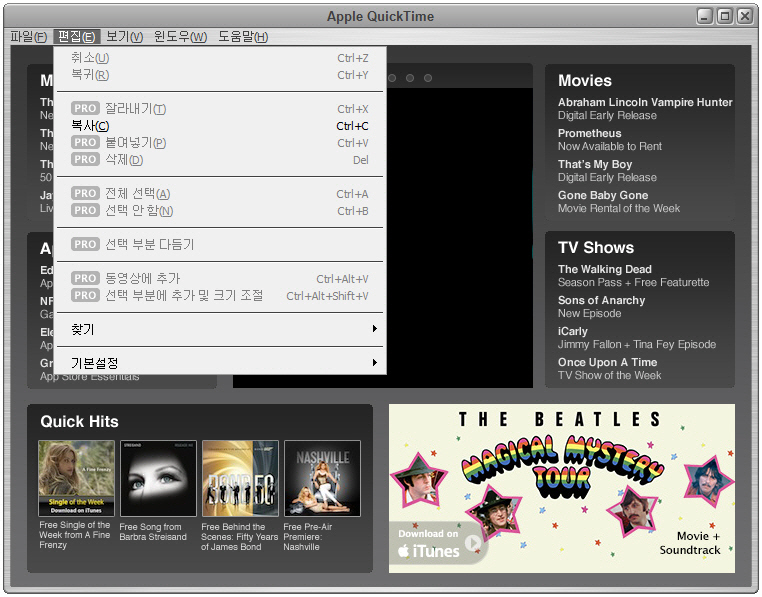The image size is (762, 597).
Task: Select the first carousel page dot
Action: pyautogui.click(x=392, y=78)
